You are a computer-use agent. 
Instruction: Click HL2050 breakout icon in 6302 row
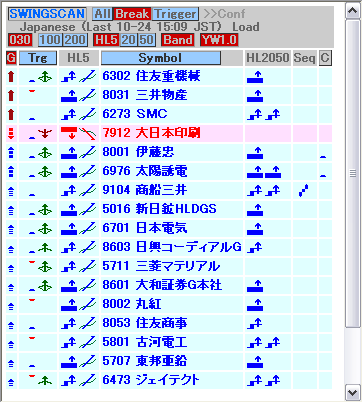tap(255, 77)
